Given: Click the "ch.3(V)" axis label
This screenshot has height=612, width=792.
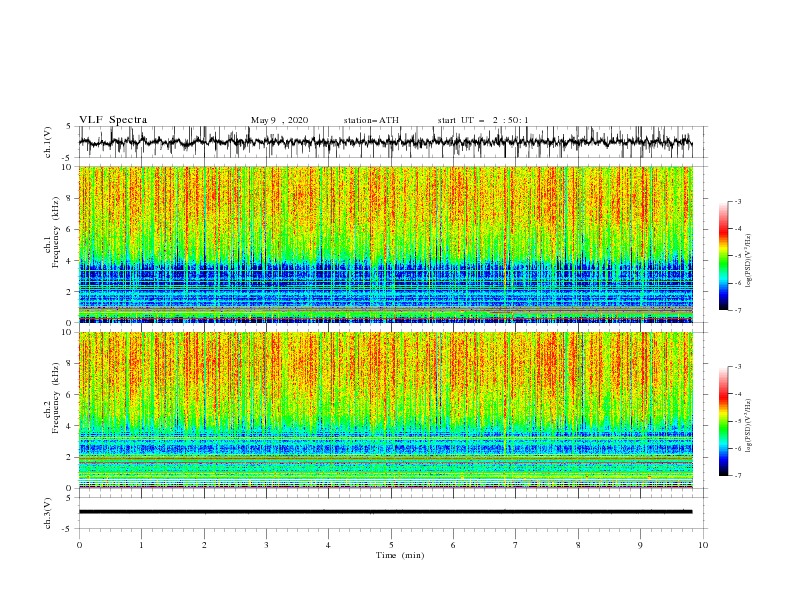Looking at the screenshot, I should [48, 513].
